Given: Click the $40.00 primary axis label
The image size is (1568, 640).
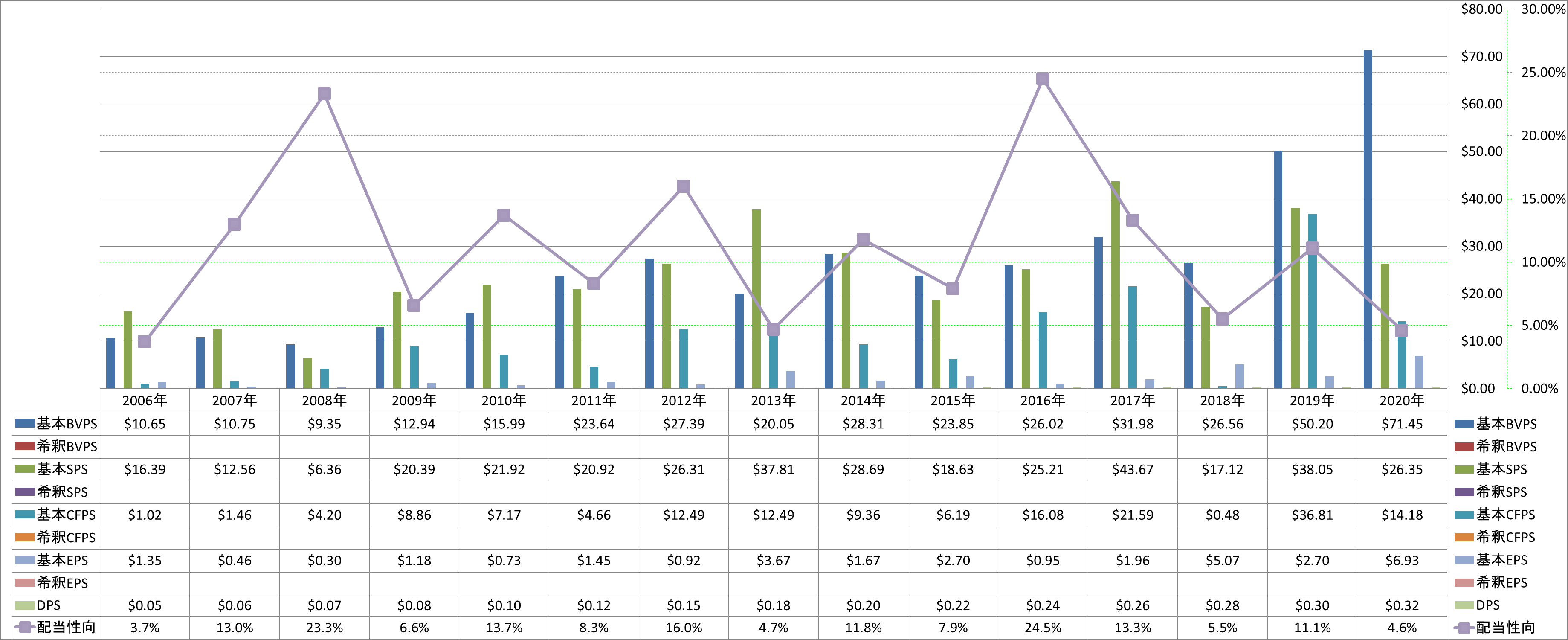Looking at the screenshot, I should point(1481,198).
